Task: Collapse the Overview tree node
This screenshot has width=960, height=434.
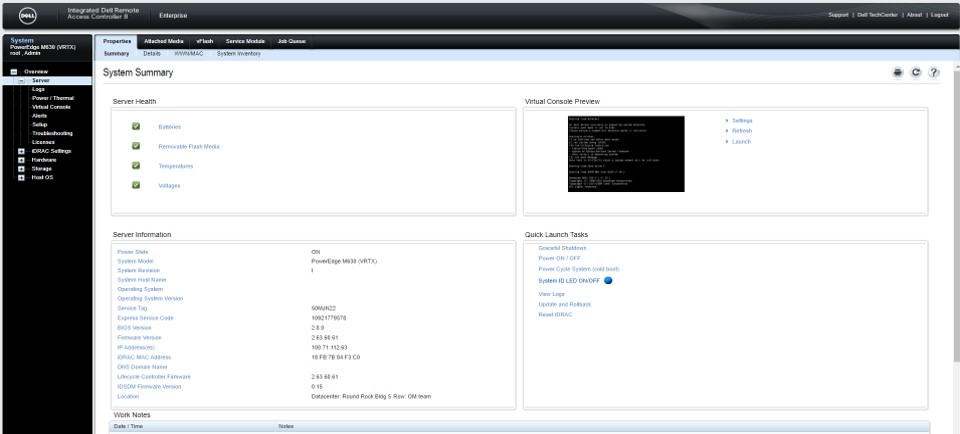Action: (x=13, y=72)
